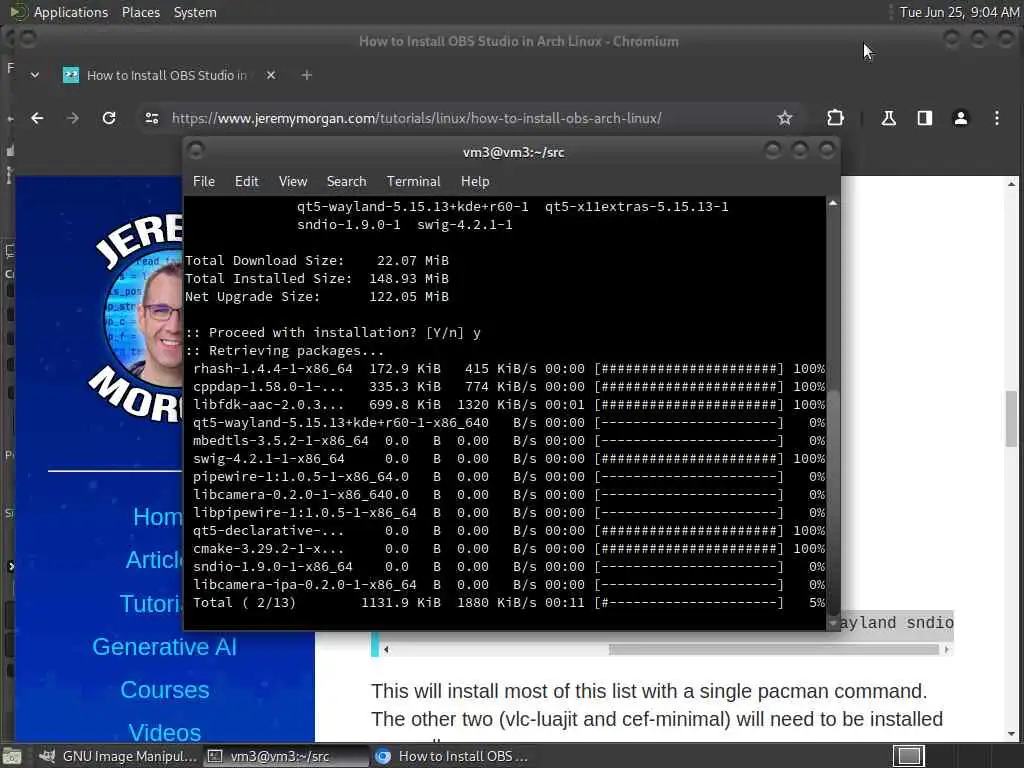Image resolution: width=1024 pixels, height=768 pixels.
Task: Open the System menu in top panel
Action: 195,12
